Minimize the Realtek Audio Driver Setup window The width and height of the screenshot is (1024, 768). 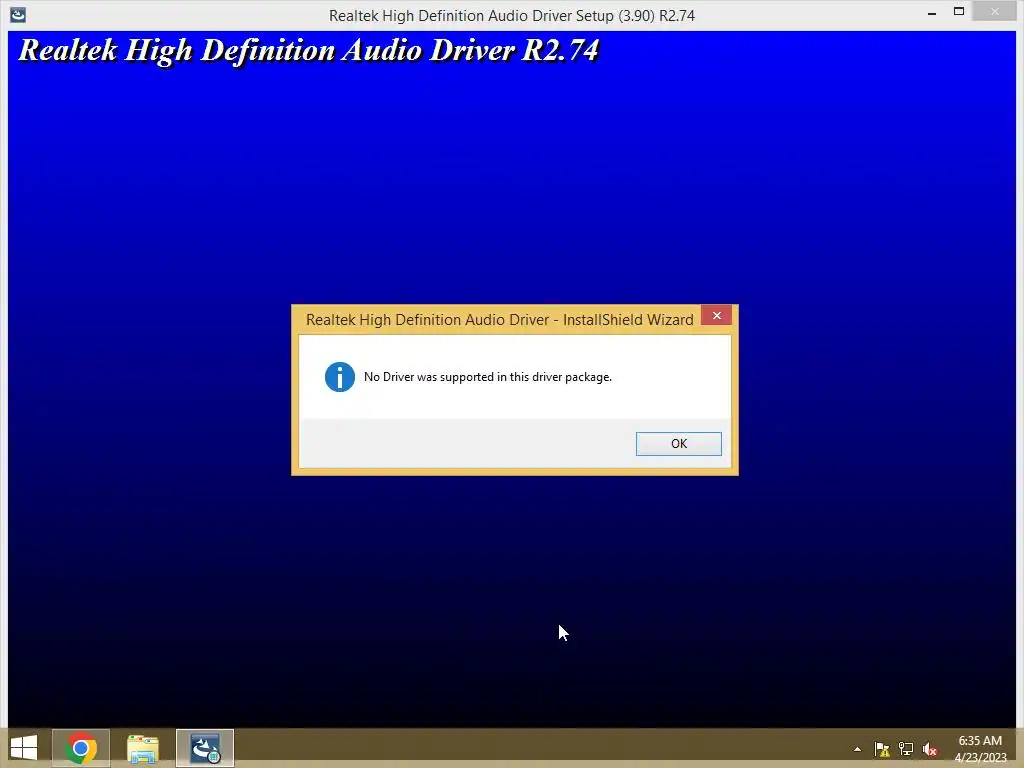[x=932, y=13]
